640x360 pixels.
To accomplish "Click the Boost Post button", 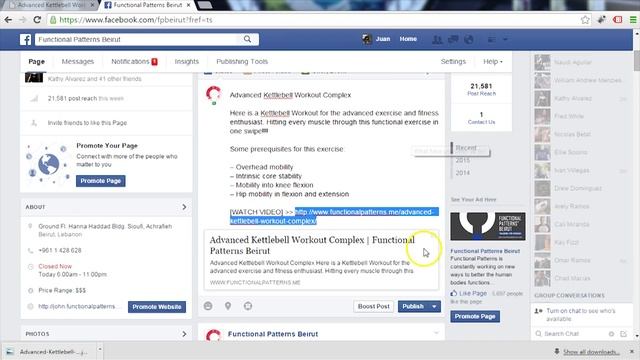I will 373,306.
